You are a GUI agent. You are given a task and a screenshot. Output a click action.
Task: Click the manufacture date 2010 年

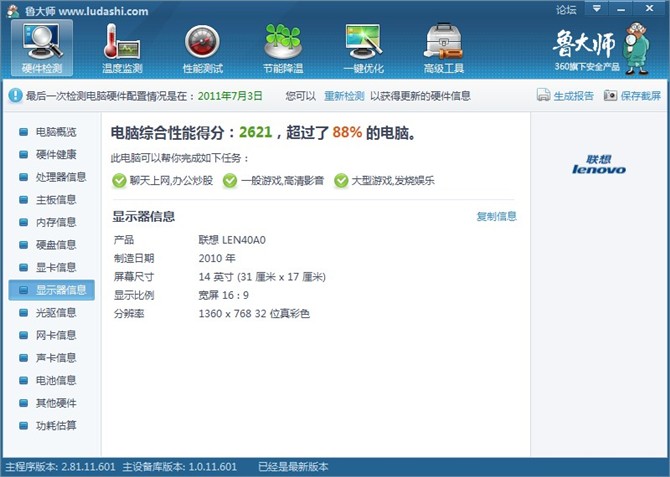(x=217, y=258)
